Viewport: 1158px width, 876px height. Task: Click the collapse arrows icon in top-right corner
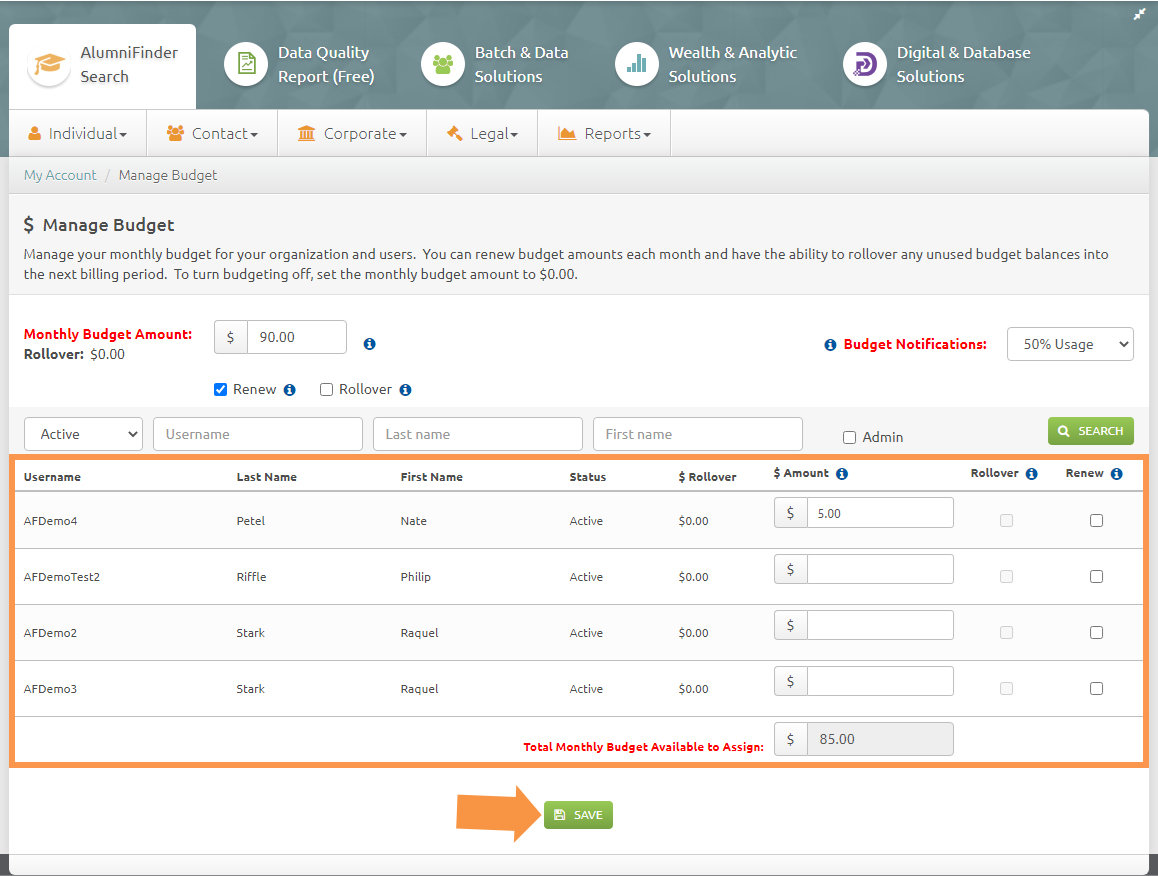point(1140,14)
